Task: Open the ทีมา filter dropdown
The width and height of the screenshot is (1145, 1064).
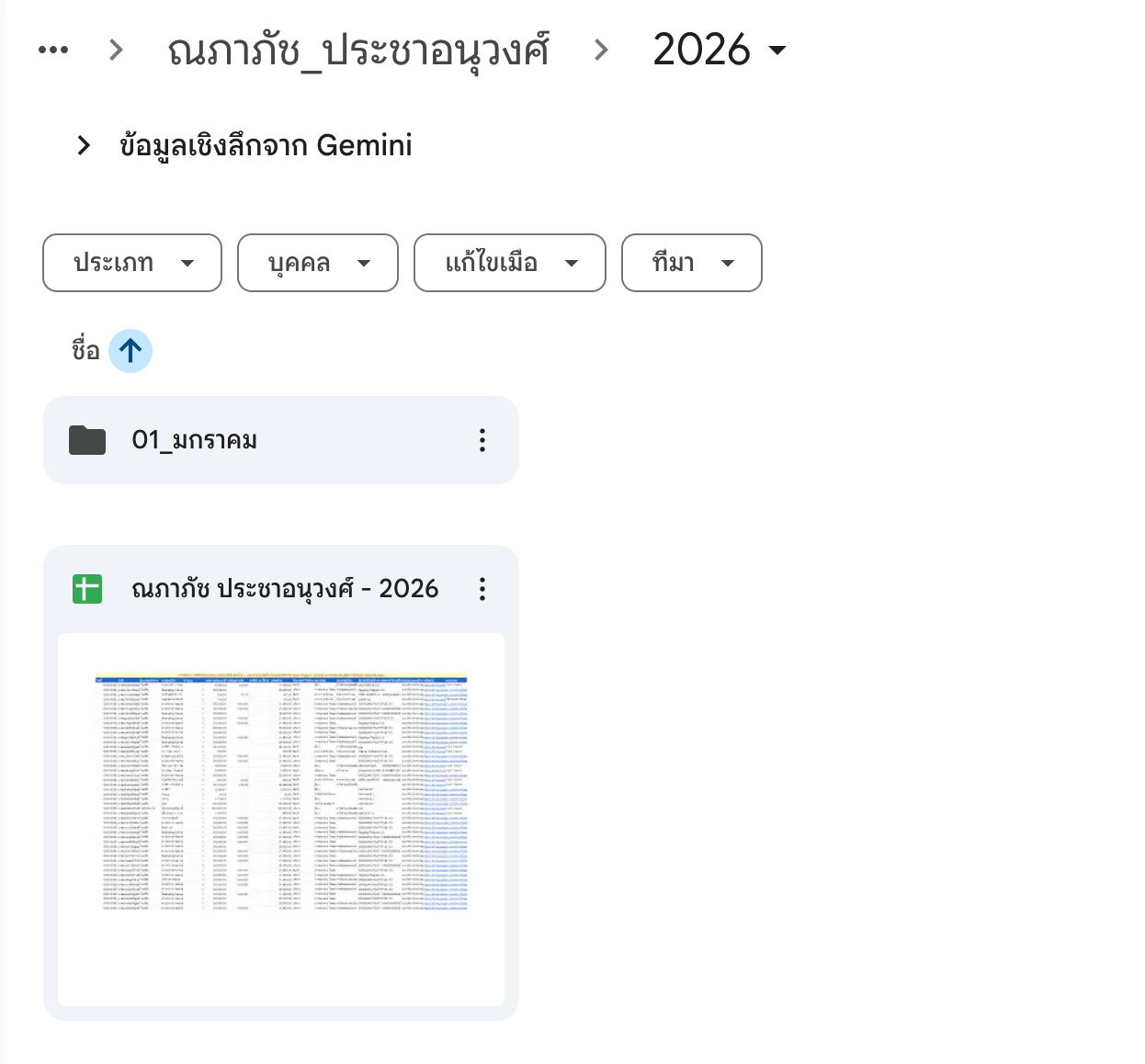Action: 691,263
